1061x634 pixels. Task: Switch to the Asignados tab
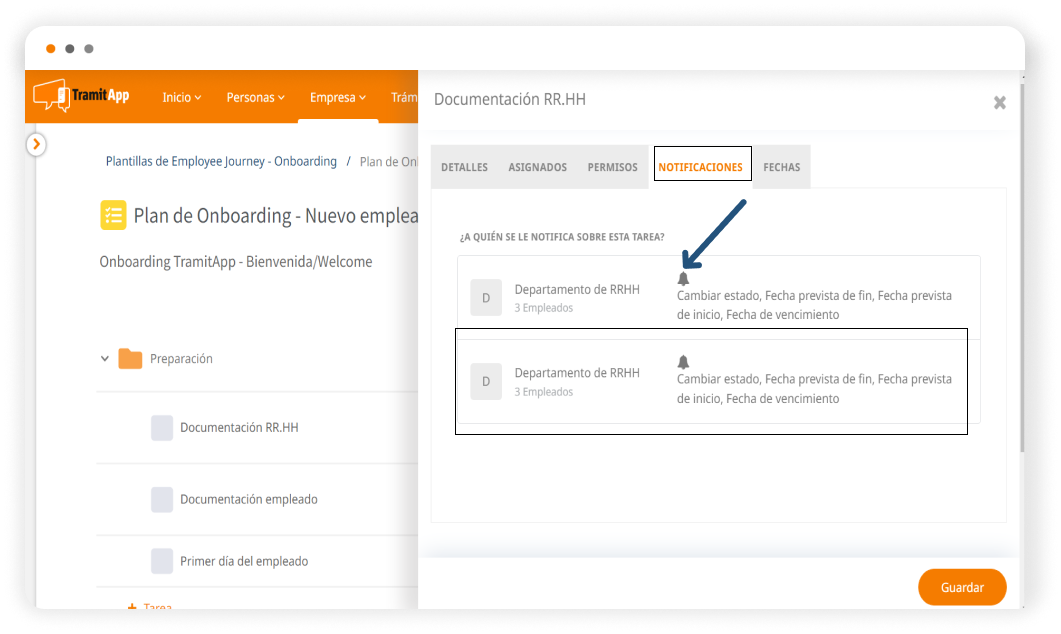pos(537,168)
